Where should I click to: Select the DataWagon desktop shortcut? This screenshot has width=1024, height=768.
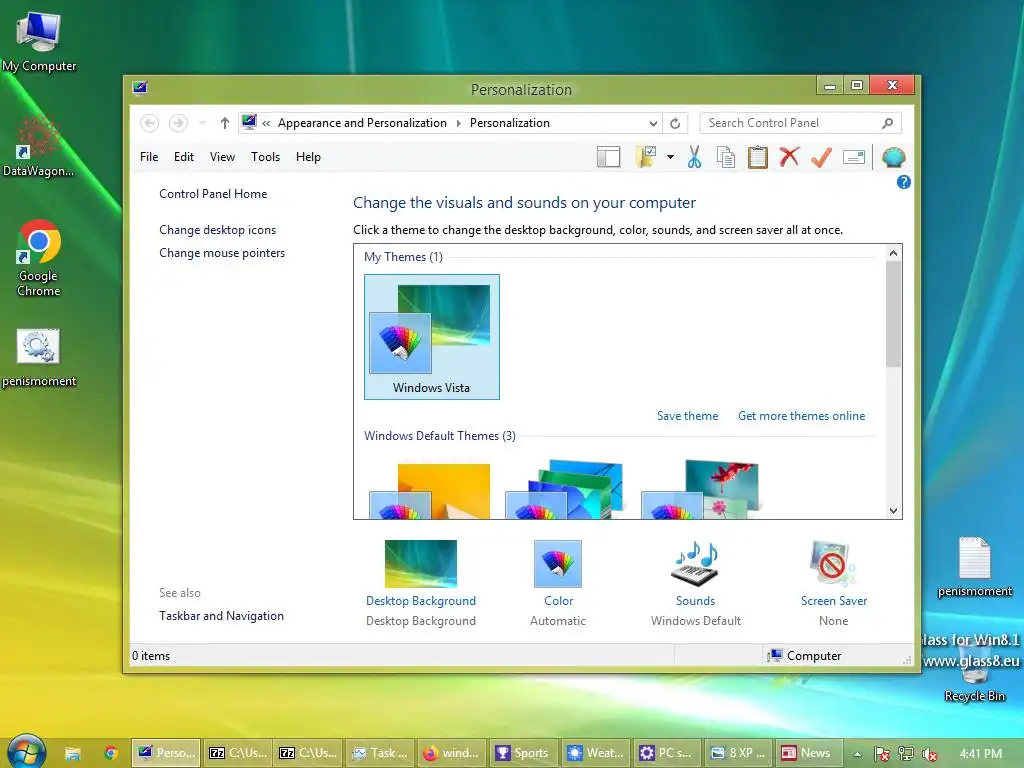[39, 146]
